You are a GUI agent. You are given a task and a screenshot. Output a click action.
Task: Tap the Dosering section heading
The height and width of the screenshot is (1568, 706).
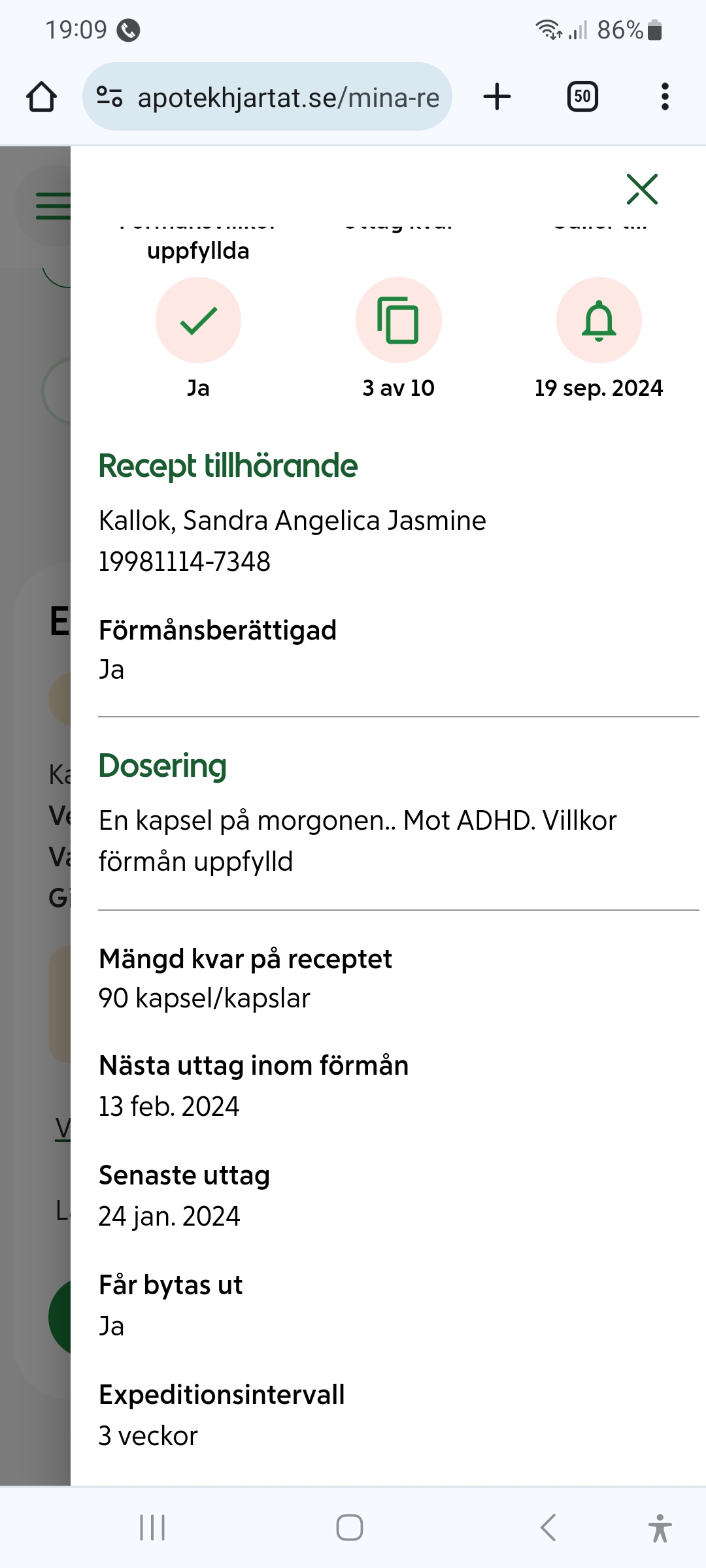coord(162,766)
